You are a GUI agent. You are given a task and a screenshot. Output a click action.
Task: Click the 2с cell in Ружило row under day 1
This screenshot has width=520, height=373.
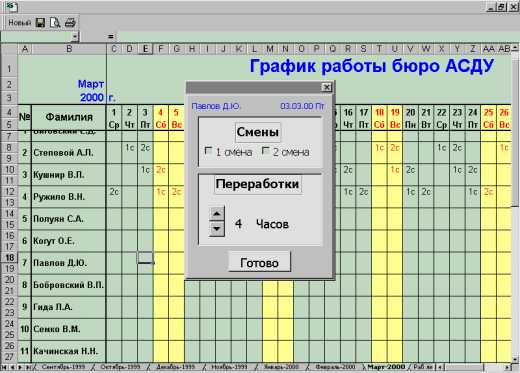point(114,192)
